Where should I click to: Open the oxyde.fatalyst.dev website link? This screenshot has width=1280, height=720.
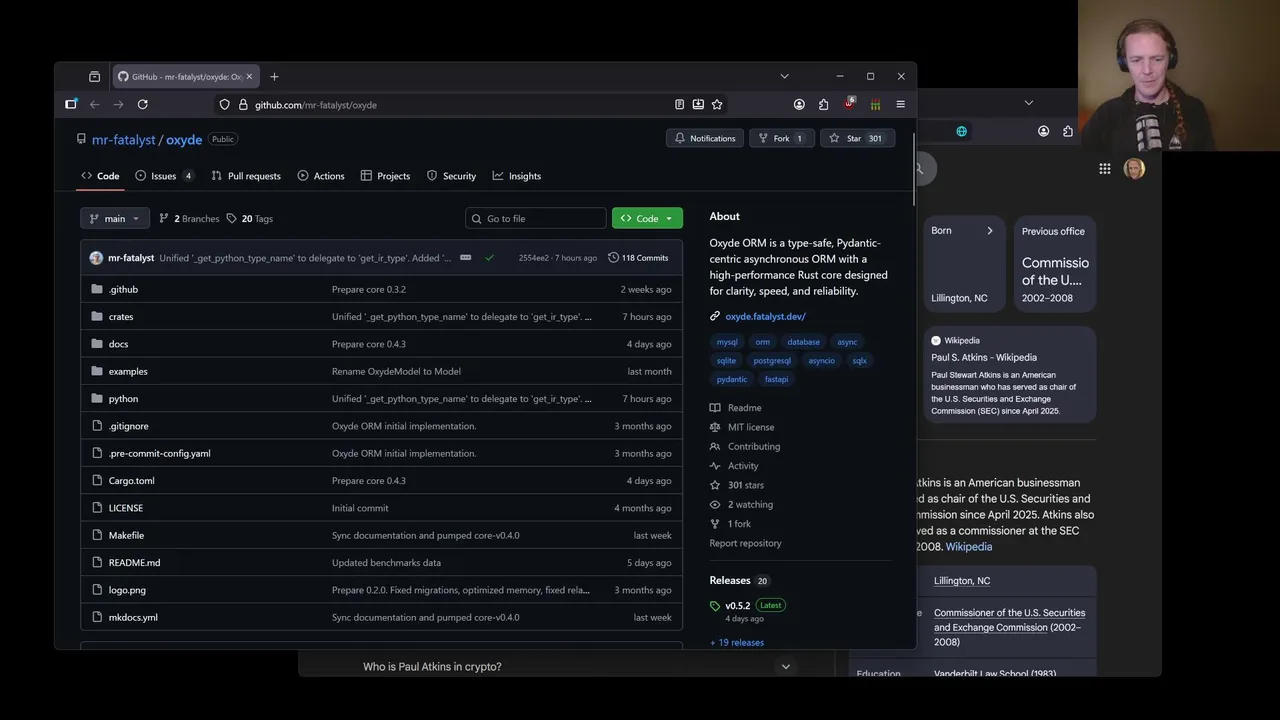pyautogui.click(x=765, y=316)
